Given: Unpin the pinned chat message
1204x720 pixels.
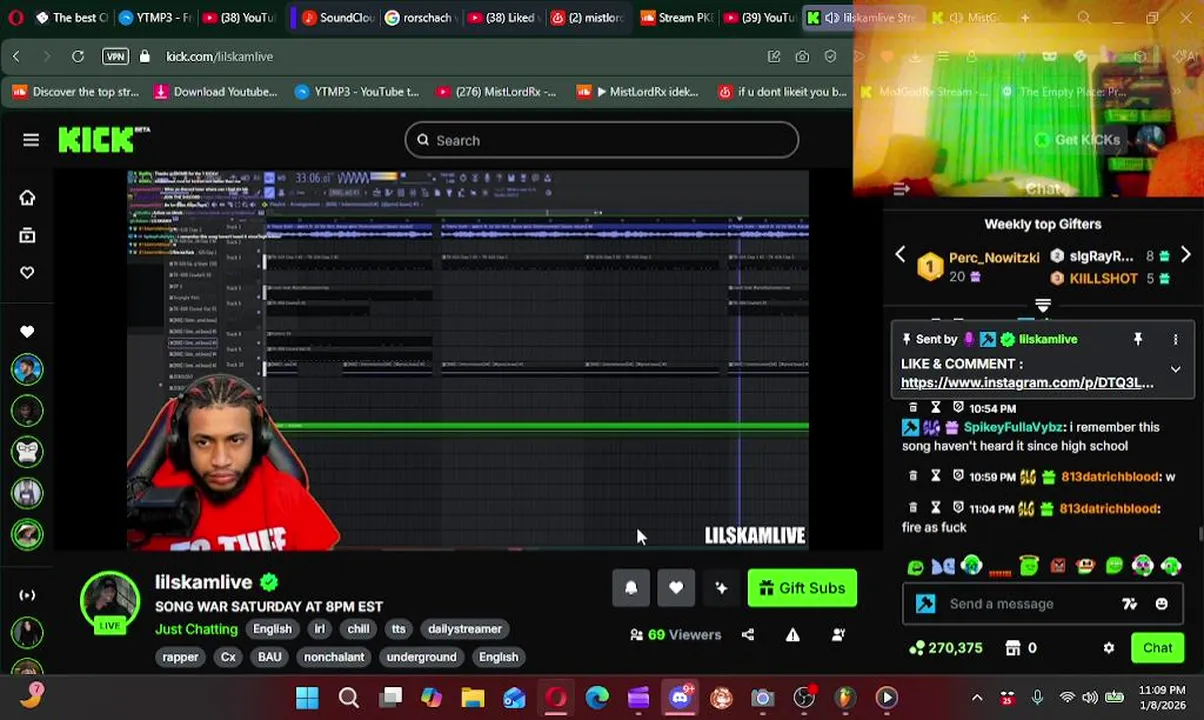Looking at the screenshot, I should (x=1137, y=340).
